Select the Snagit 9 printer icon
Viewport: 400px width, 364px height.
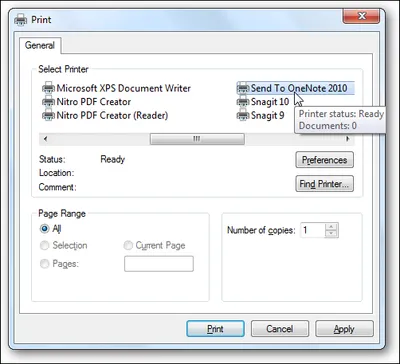pos(243,116)
